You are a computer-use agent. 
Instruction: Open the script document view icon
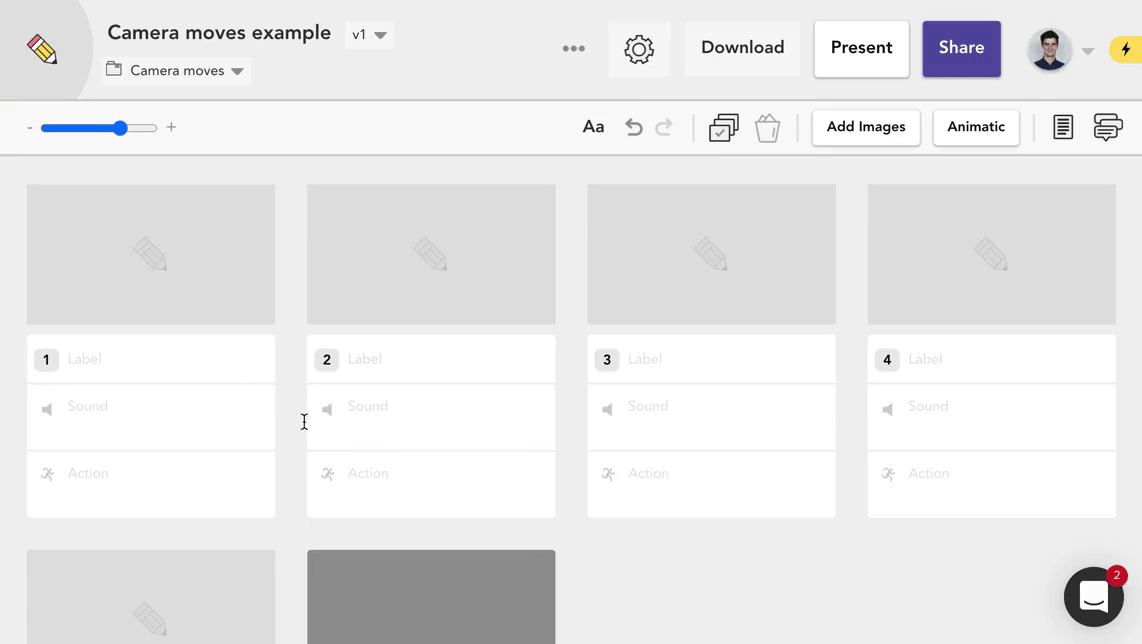coord(1063,127)
